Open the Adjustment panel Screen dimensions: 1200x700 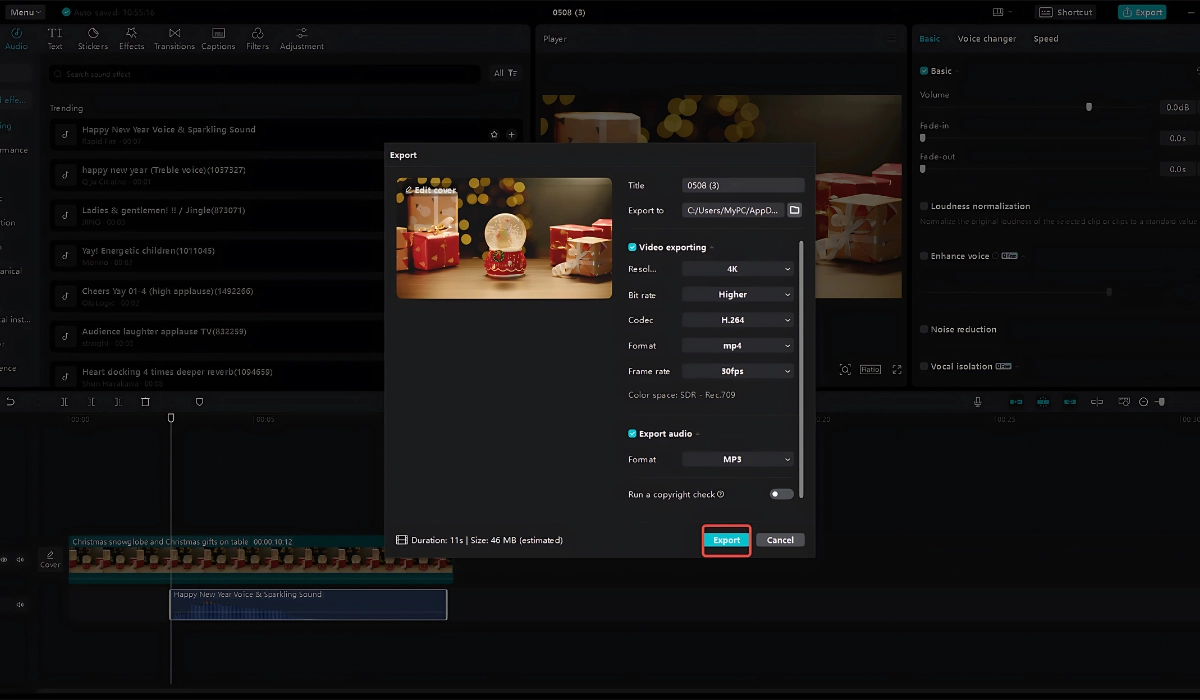(302, 39)
